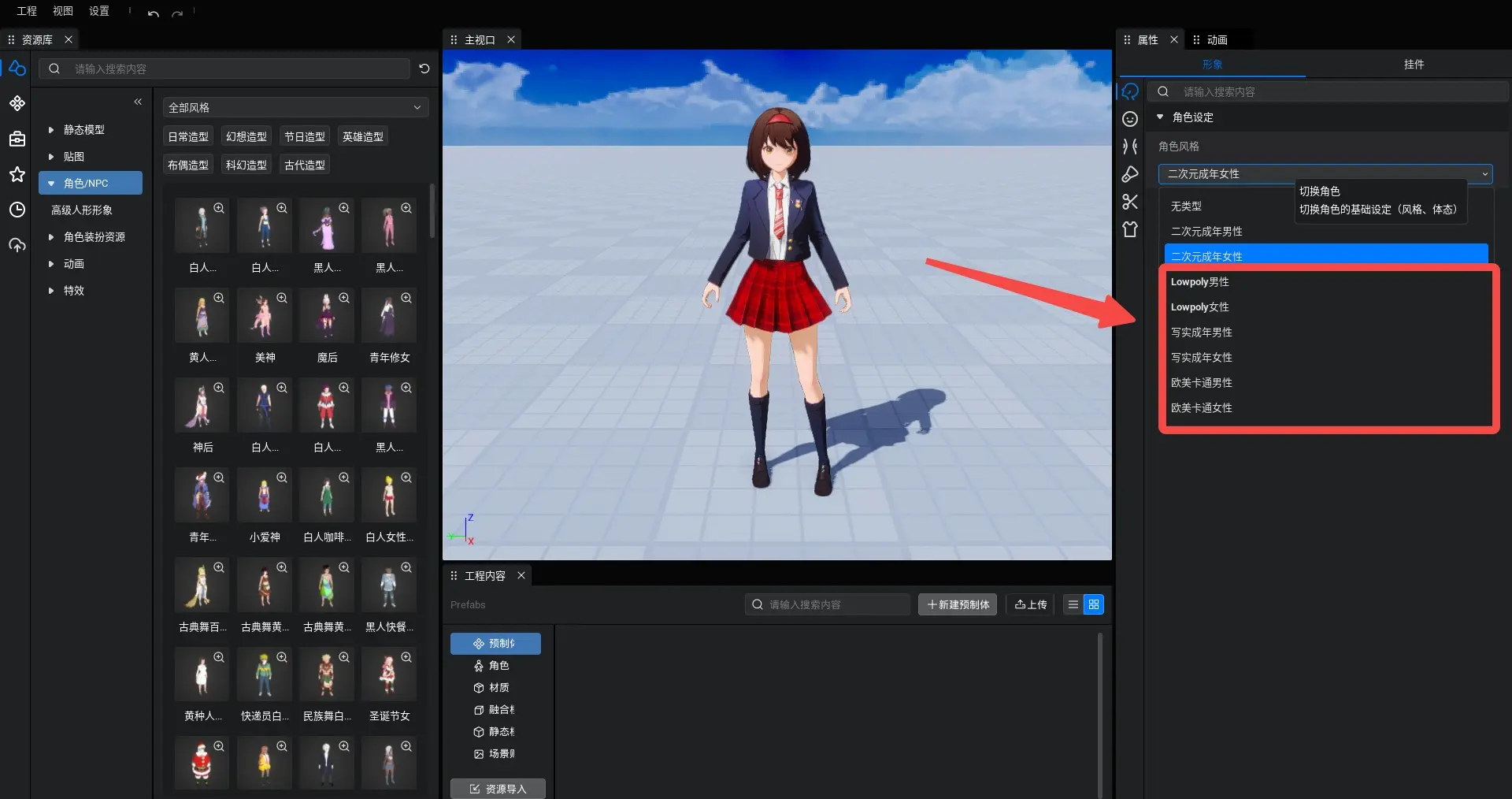
Task: Switch to the 形象 tab
Action: click(1213, 65)
